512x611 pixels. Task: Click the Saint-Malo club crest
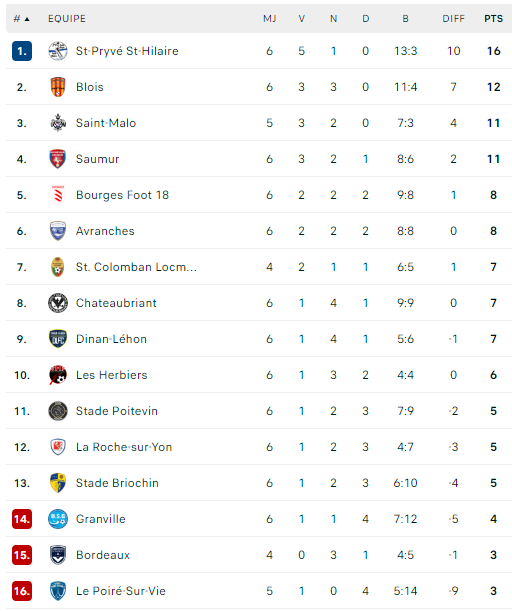pos(58,123)
